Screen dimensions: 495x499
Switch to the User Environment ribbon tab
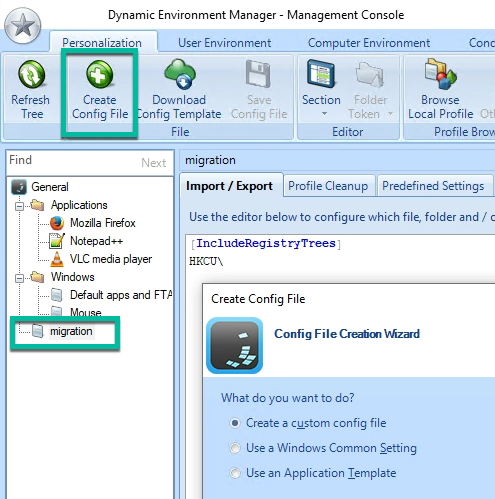pyautogui.click(x=225, y=43)
